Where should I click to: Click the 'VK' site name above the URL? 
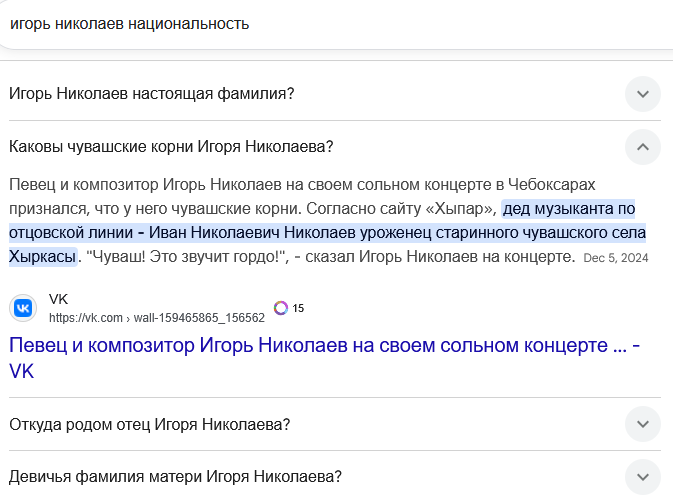pyautogui.click(x=58, y=299)
